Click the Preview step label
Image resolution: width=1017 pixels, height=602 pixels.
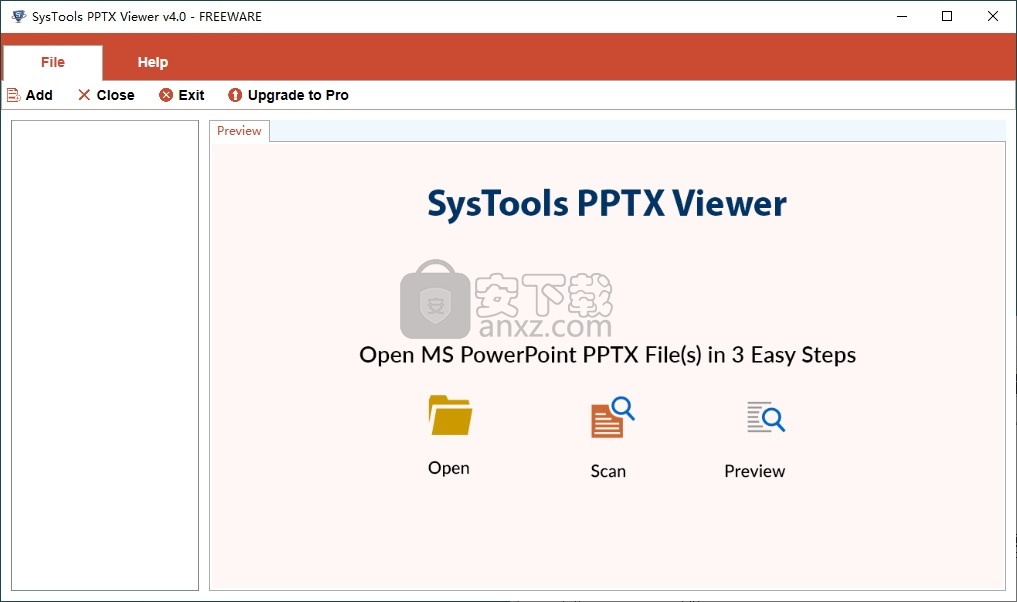click(754, 471)
